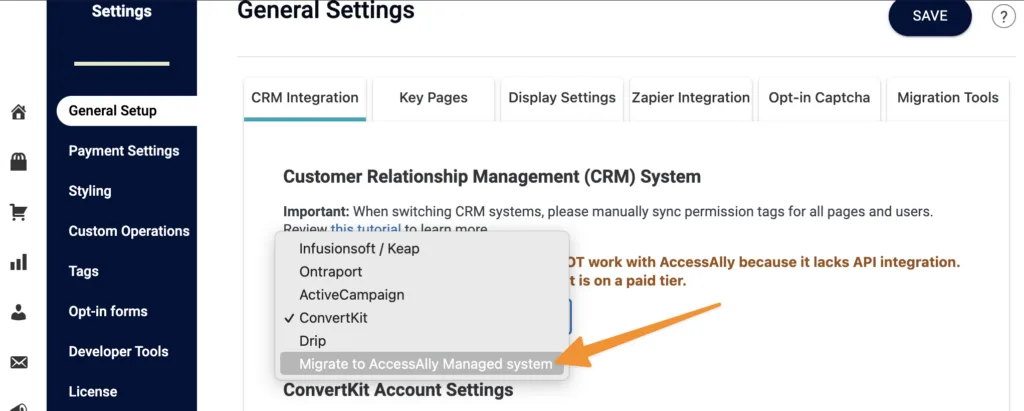
Task: Open Opt-in forms in the sidebar
Action: click(108, 312)
